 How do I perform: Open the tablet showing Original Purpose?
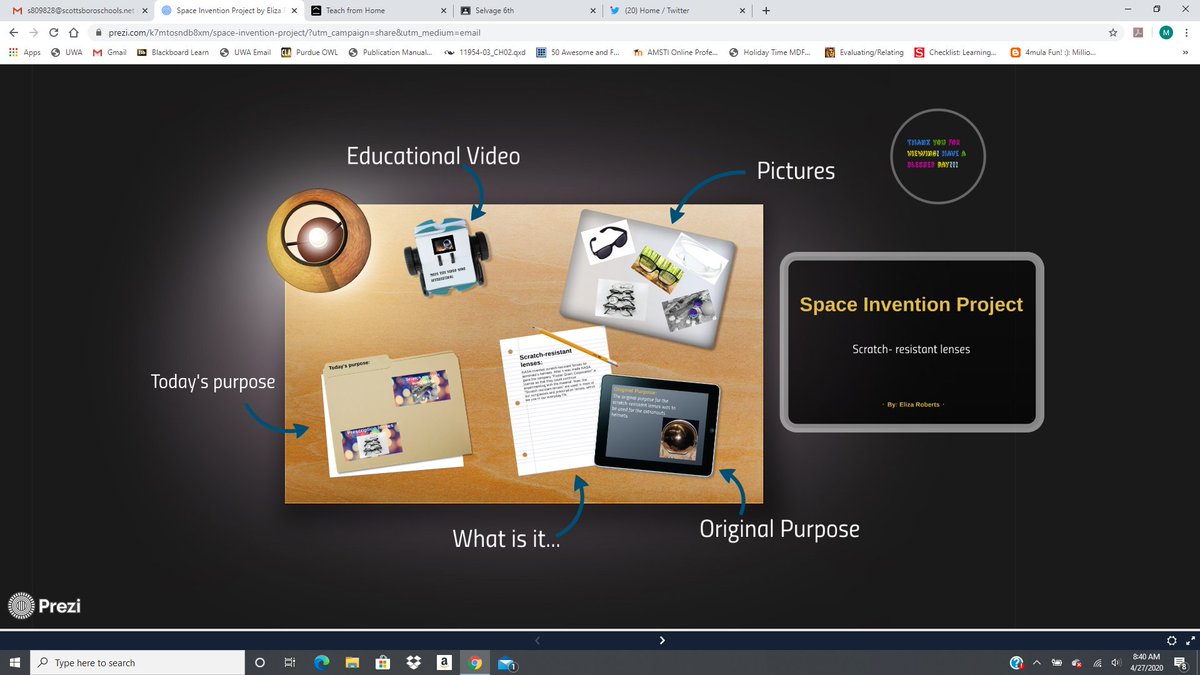pyautogui.click(x=657, y=426)
